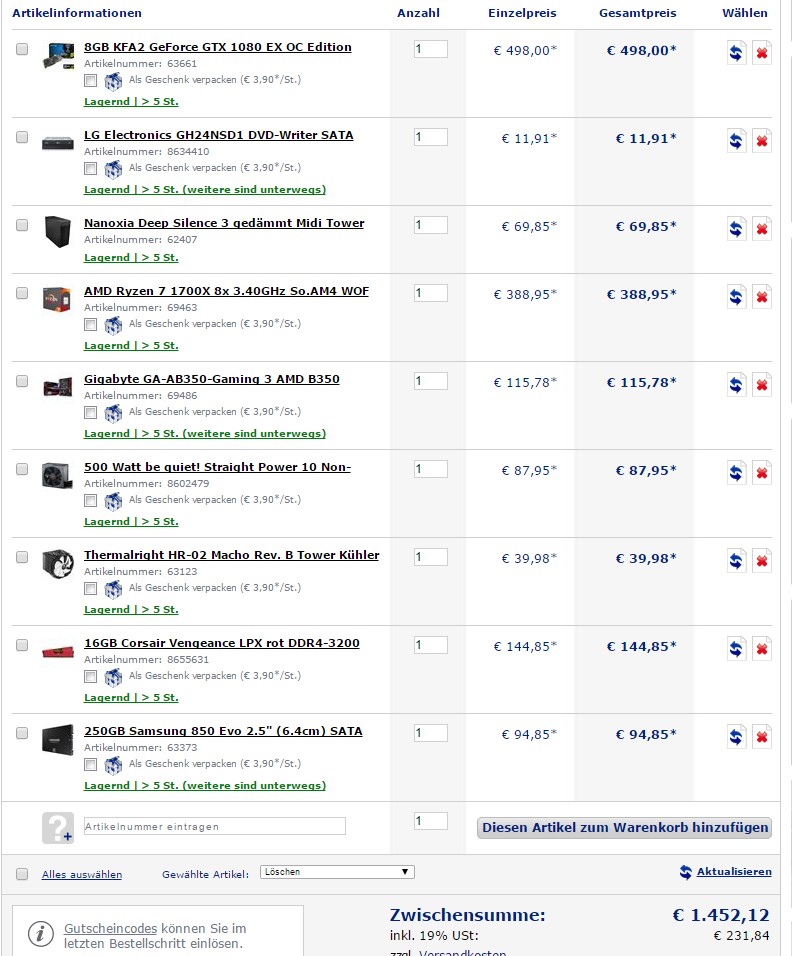Screen dimensions: 792x956
Task: Open the Gewählte Artikel Löschen dropdown
Action: pyautogui.click(x=336, y=872)
